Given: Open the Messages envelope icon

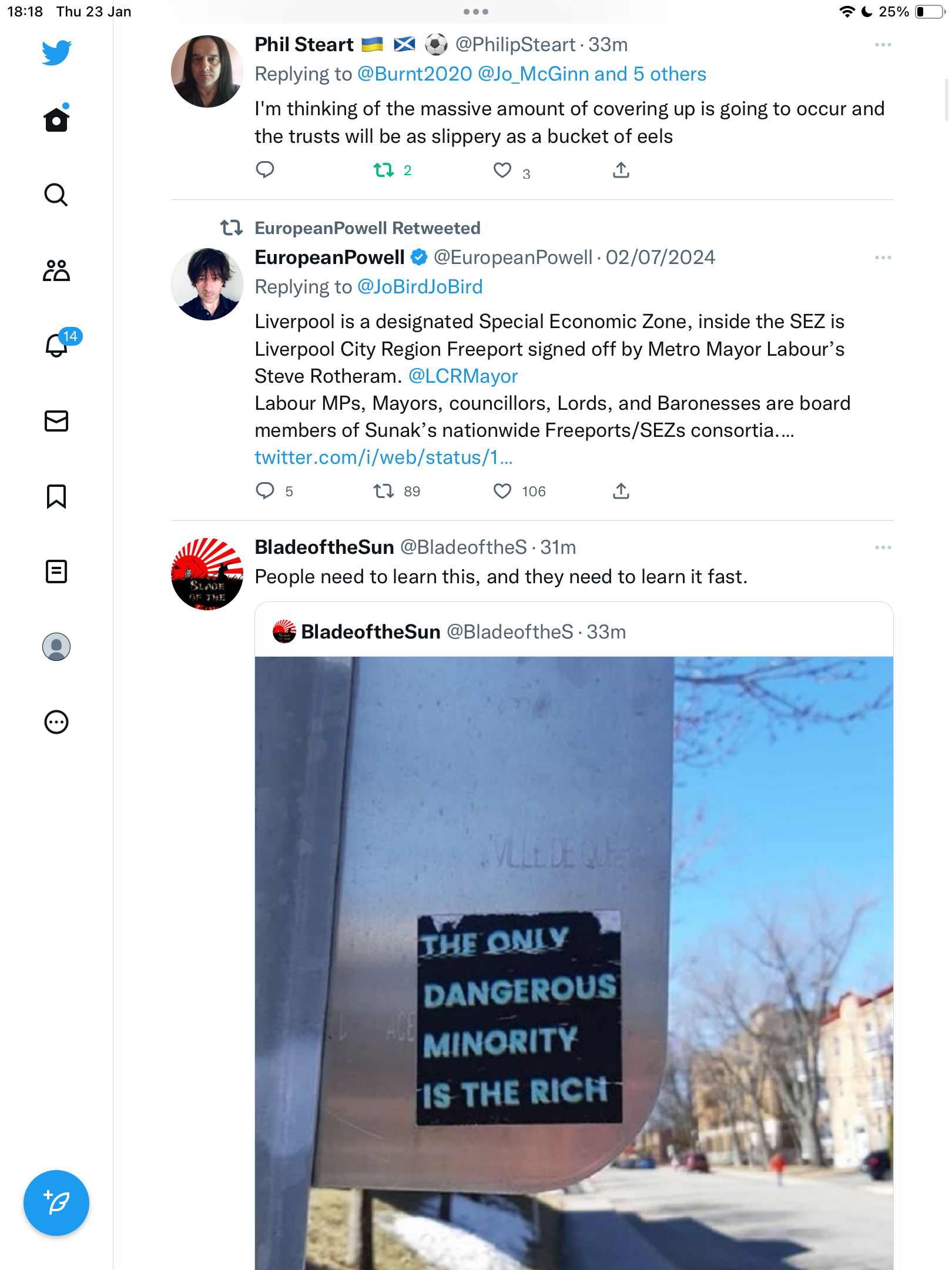Looking at the screenshot, I should click(56, 421).
